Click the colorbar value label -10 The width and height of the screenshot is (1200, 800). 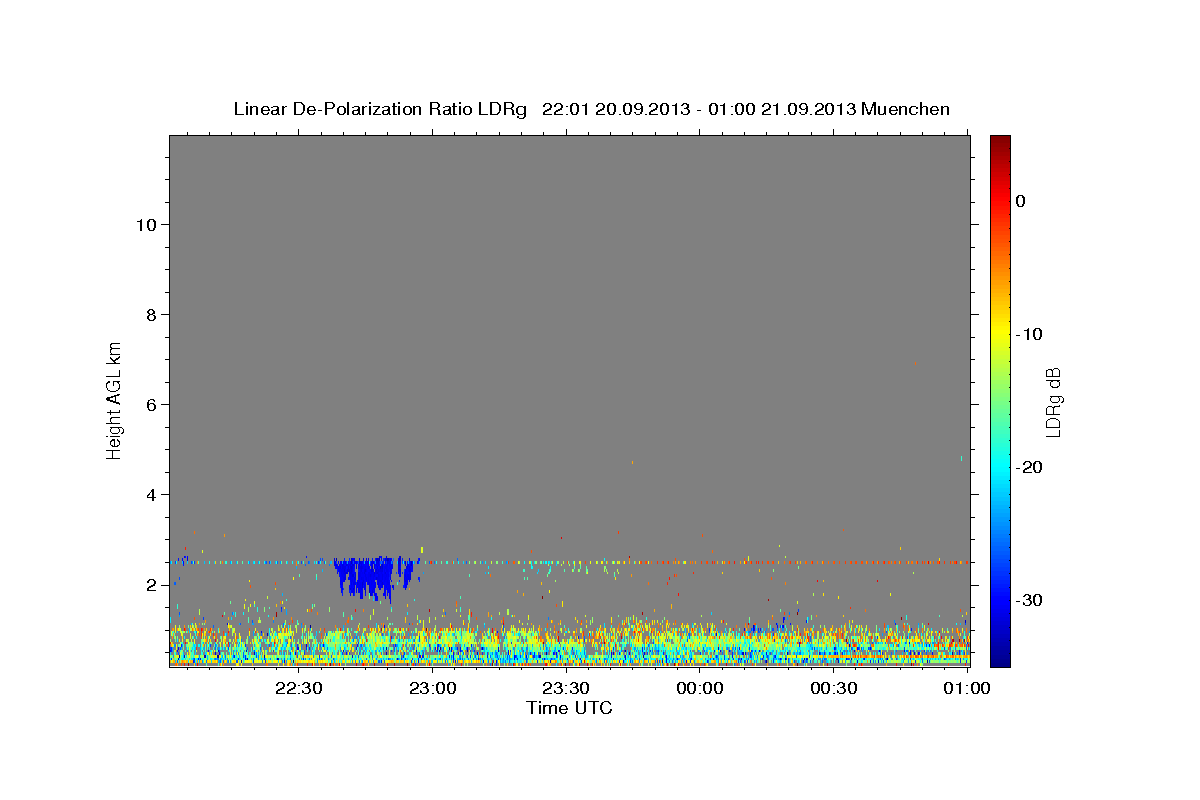click(1029, 334)
